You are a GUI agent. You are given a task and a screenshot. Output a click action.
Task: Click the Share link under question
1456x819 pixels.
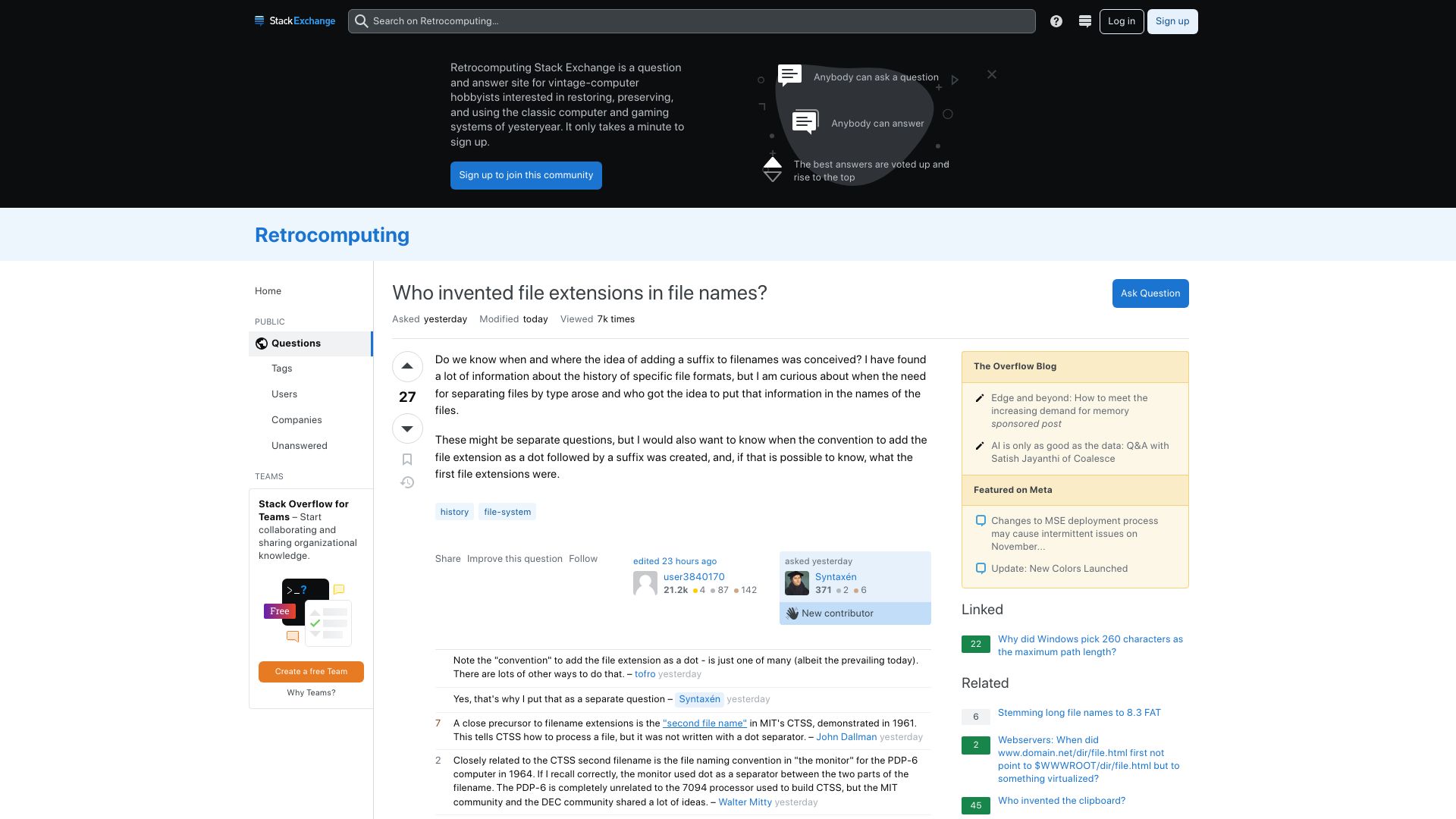point(448,559)
